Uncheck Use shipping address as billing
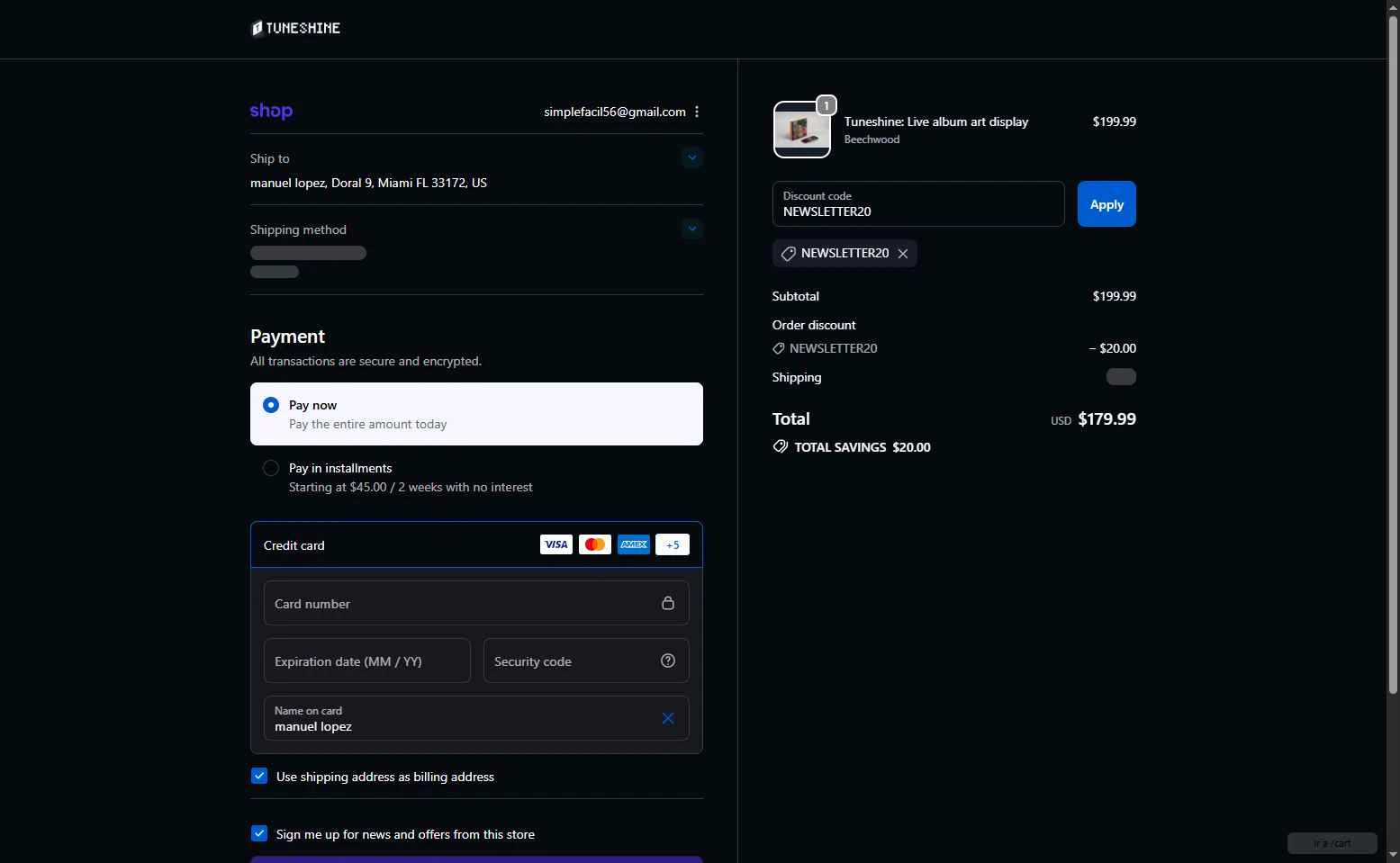The height and width of the screenshot is (863, 1400). (x=259, y=776)
